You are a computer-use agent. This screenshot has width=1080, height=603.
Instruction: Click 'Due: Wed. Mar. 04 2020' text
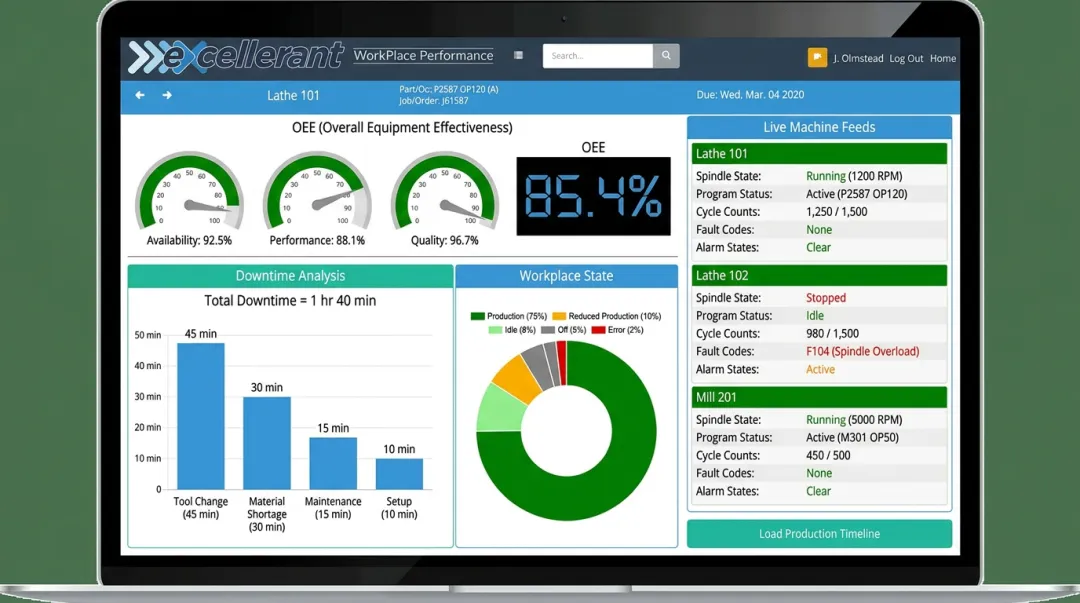750,95
